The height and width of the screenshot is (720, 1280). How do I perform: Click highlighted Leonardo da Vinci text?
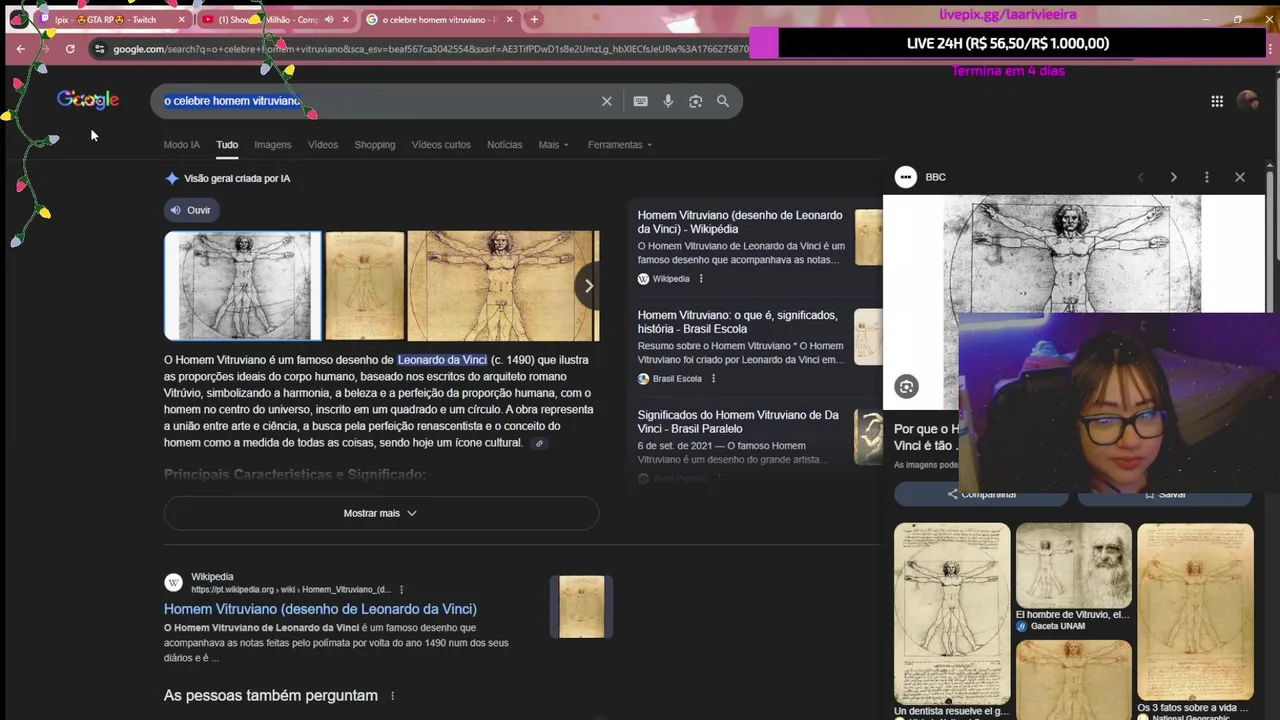(442, 360)
